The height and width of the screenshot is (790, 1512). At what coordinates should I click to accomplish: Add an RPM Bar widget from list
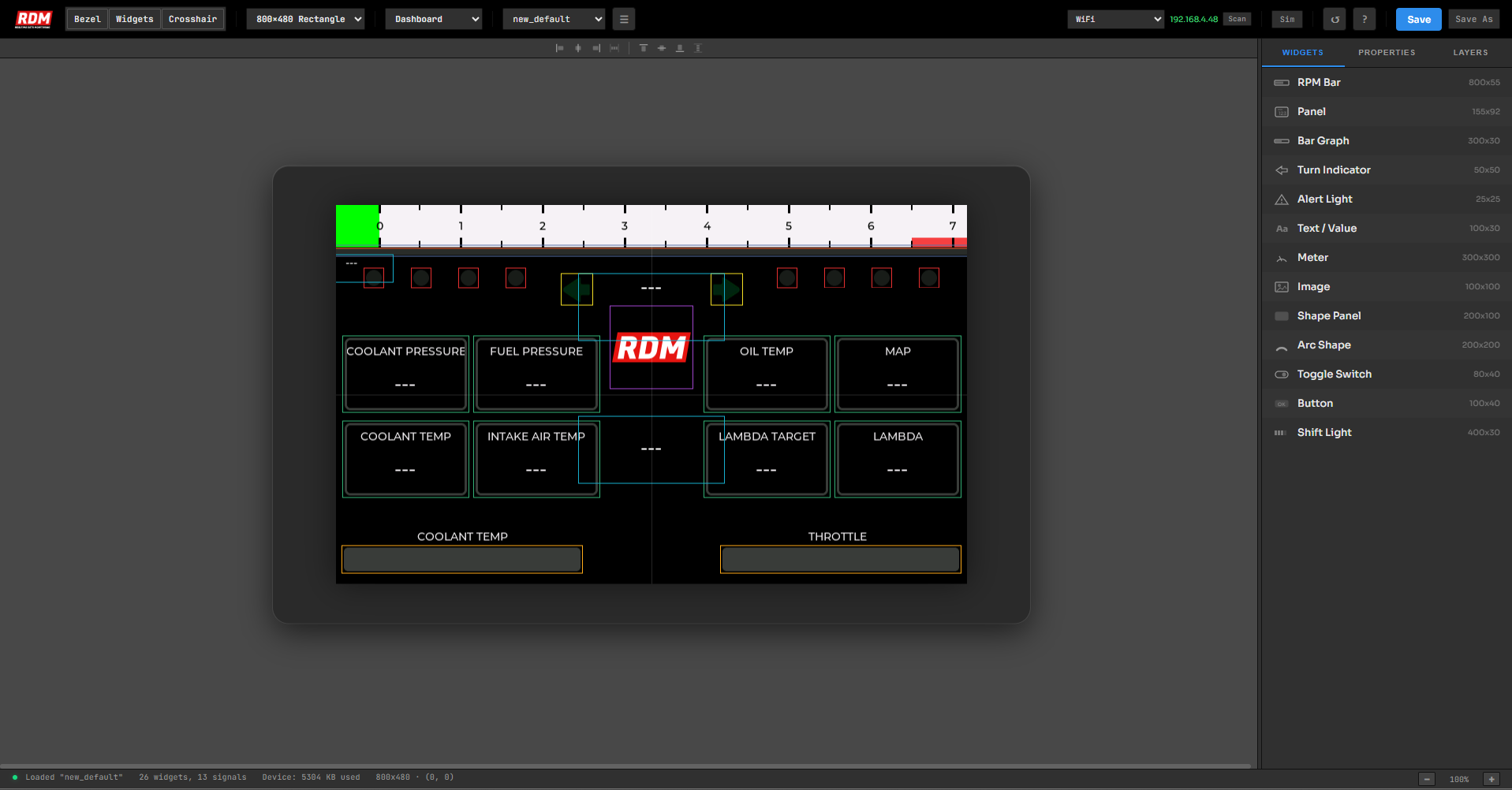point(1387,82)
